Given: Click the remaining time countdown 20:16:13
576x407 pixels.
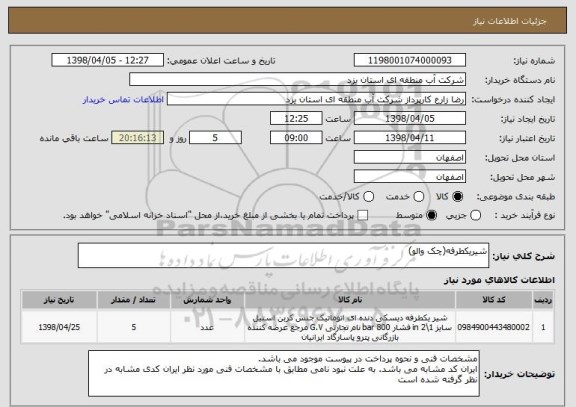Looking at the screenshot, I should (x=138, y=138).
